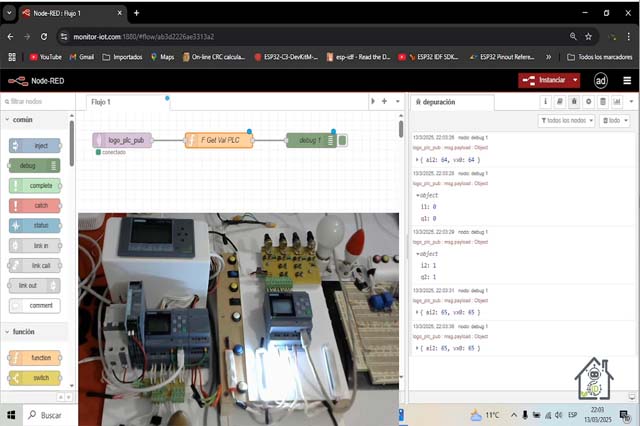Click the user avatar icon in header

point(601,81)
